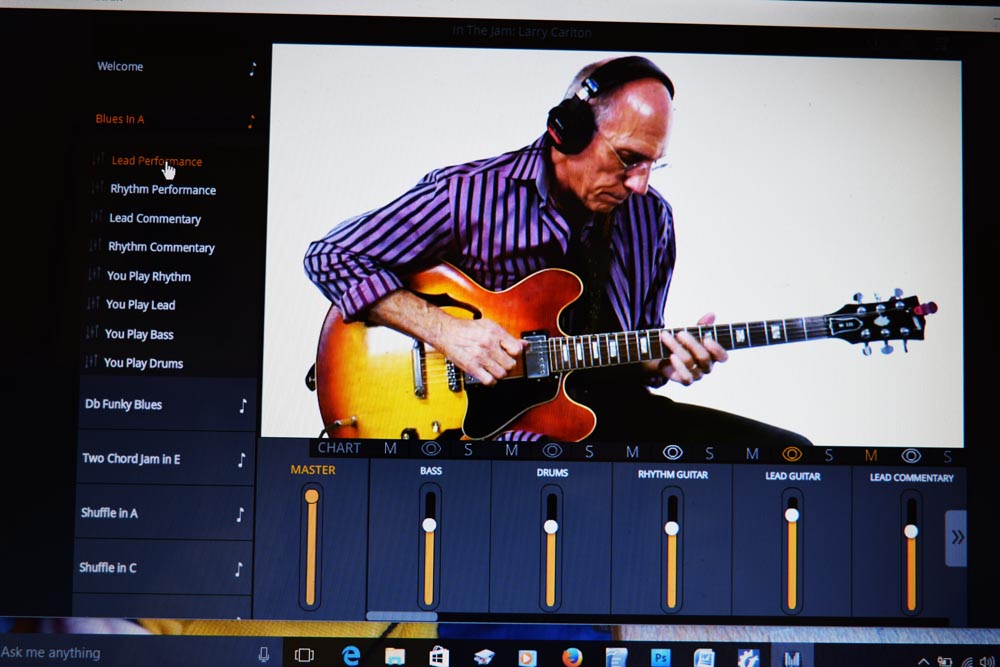Image resolution: width=1000 pixels, height=667 pixels.
Task: Click the mixer icon left of Lead Commentary
Action: click(x=96, y=216)
